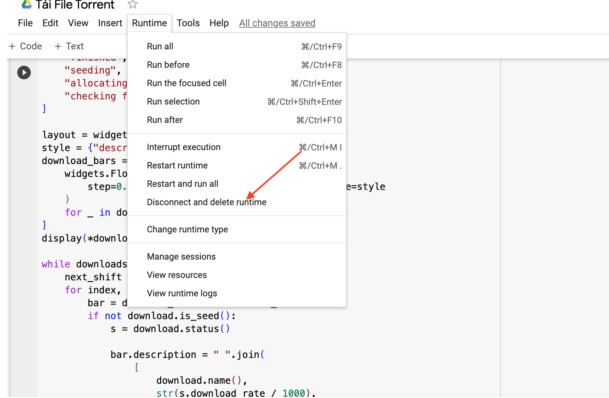Close the Runtime menu tab

pyautogui.click(x=149, y=23)
